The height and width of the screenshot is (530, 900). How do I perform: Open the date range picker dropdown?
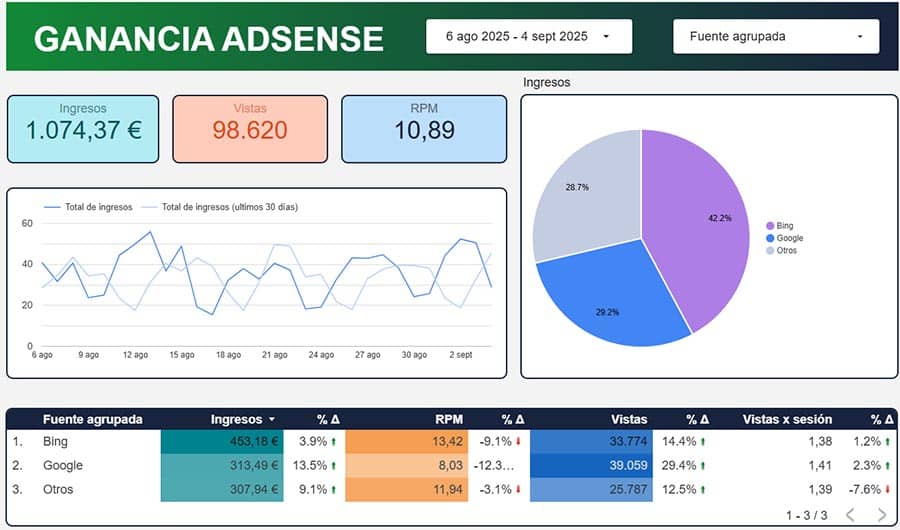[528, 37]
